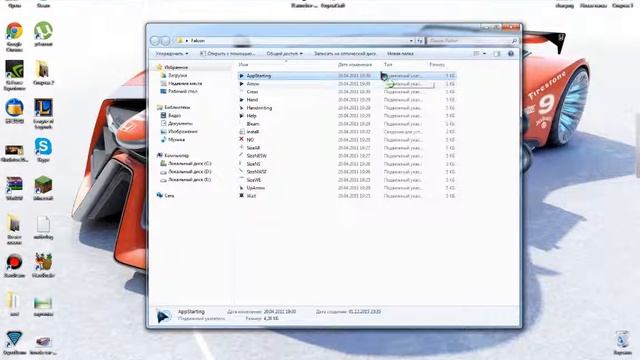Select the IBeam file
640x360 pixels.
[347, 124]
